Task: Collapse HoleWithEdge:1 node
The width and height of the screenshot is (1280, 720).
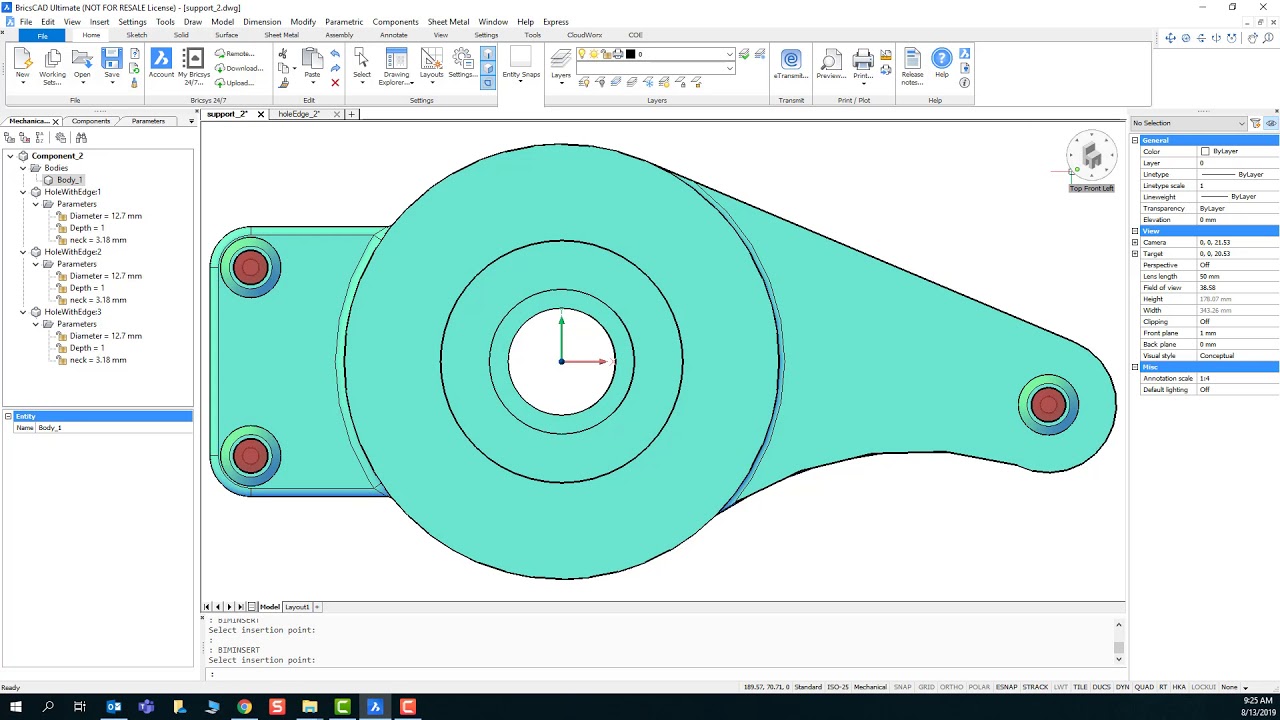Action: click(x=23, y=192)
